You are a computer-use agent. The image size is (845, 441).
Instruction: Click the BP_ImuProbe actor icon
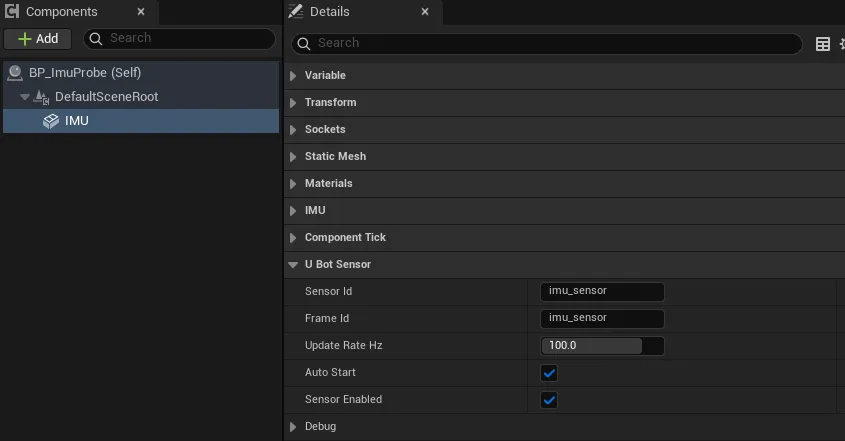pos(15,73)
